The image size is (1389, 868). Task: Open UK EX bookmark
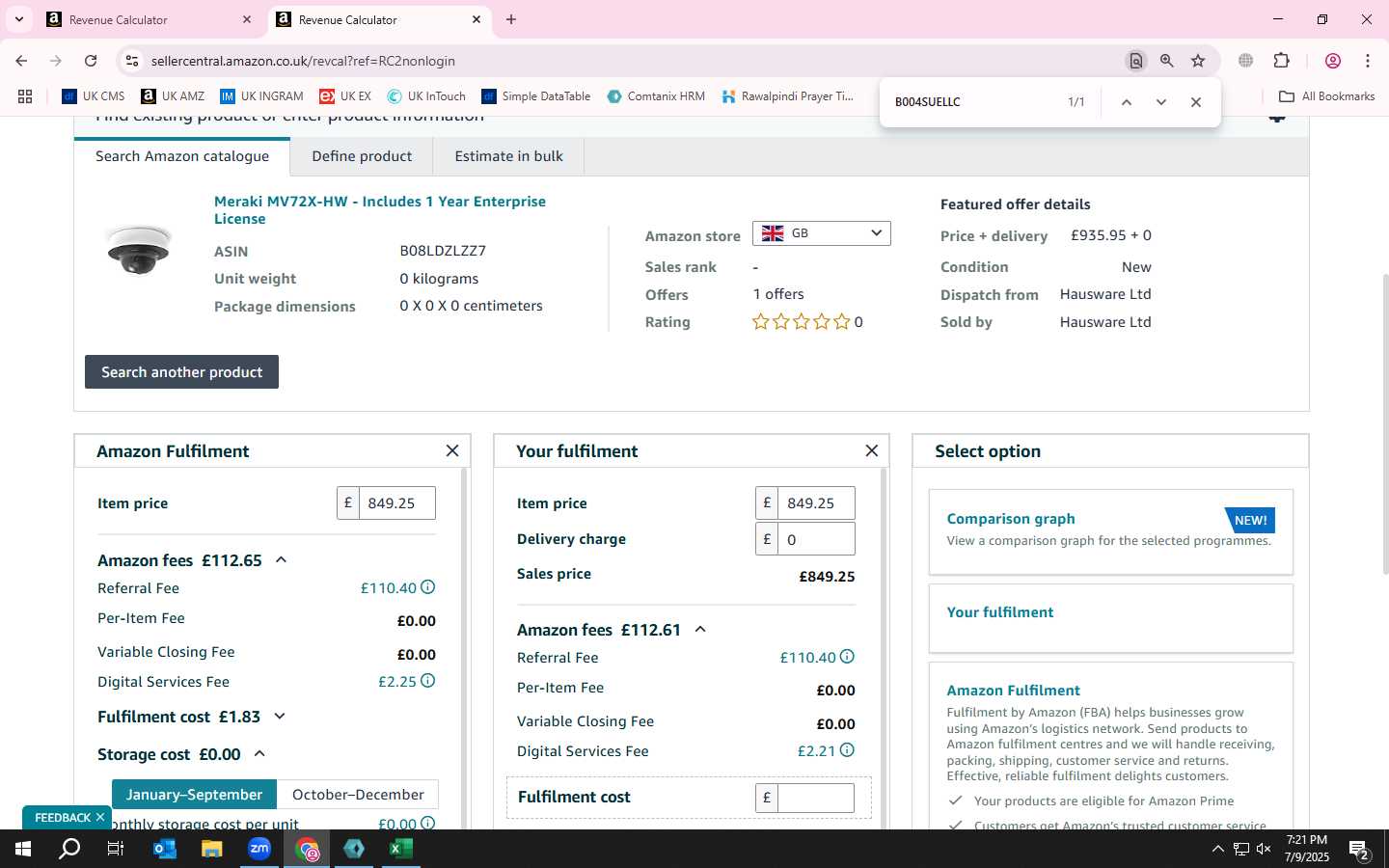coord(345,96)
